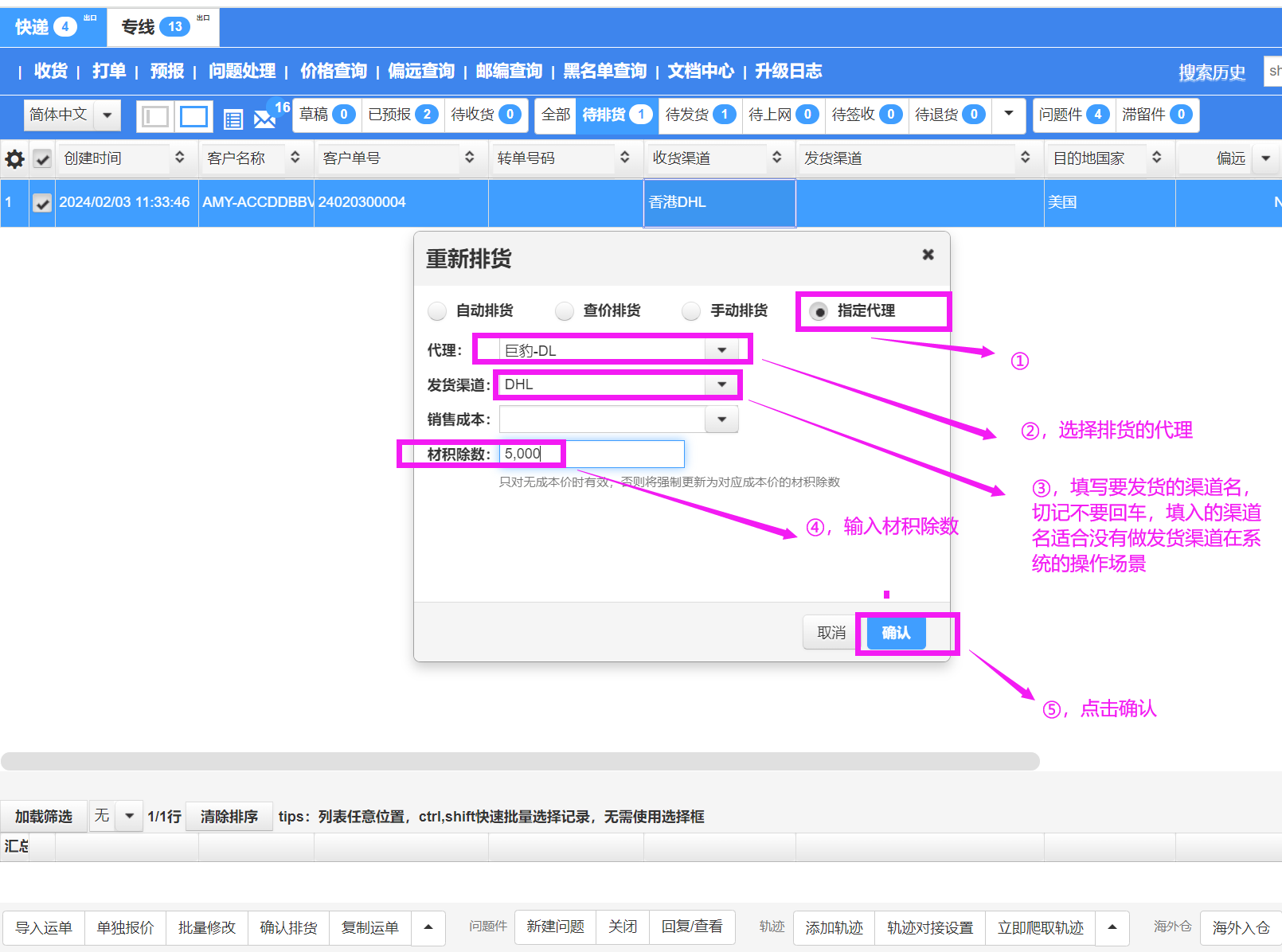Select the 自动排货 radio option

[437, 310]
